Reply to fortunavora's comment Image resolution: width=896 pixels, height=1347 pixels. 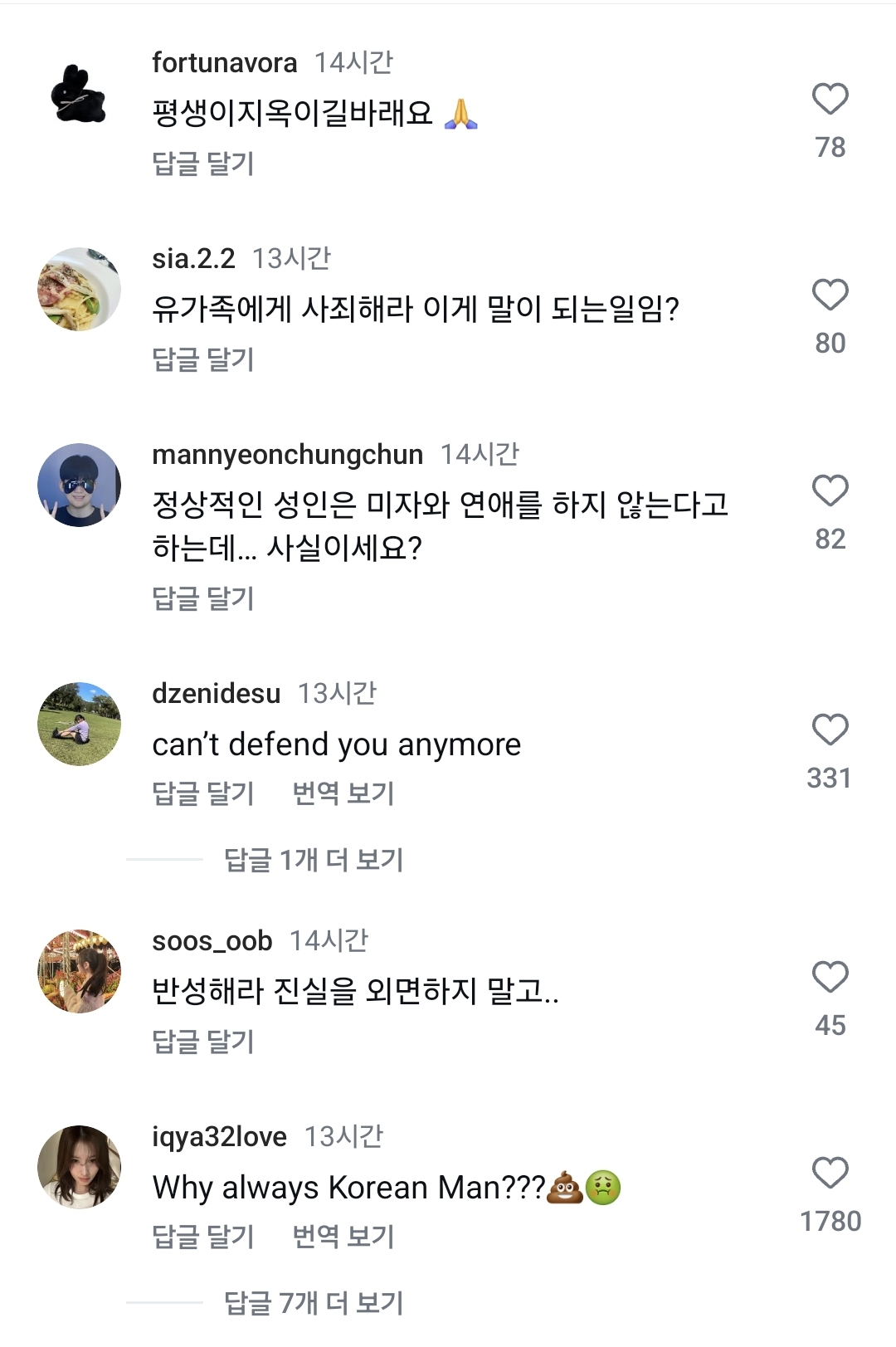203,163
